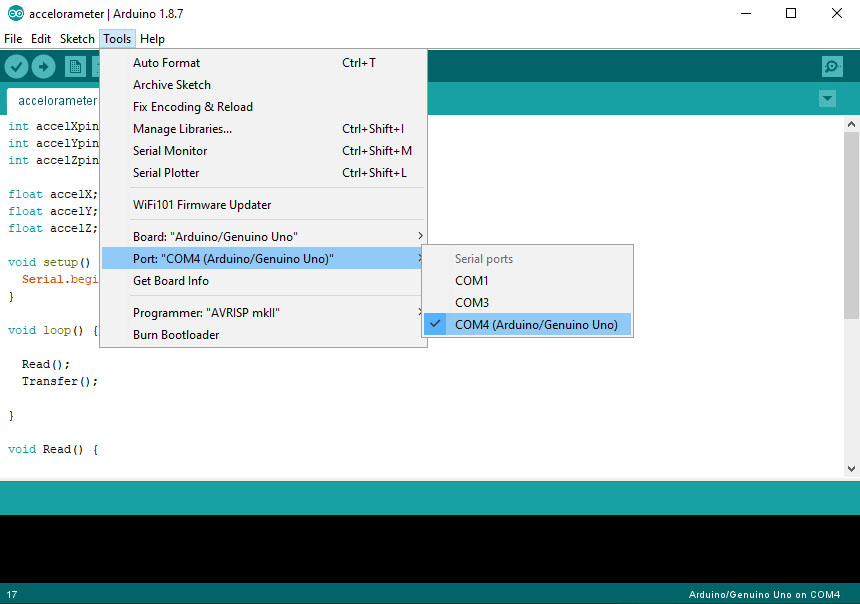Choose Manage Libraries option
Image resolution: width=860 pixels, height=604 pixels.
coord(182,129)
